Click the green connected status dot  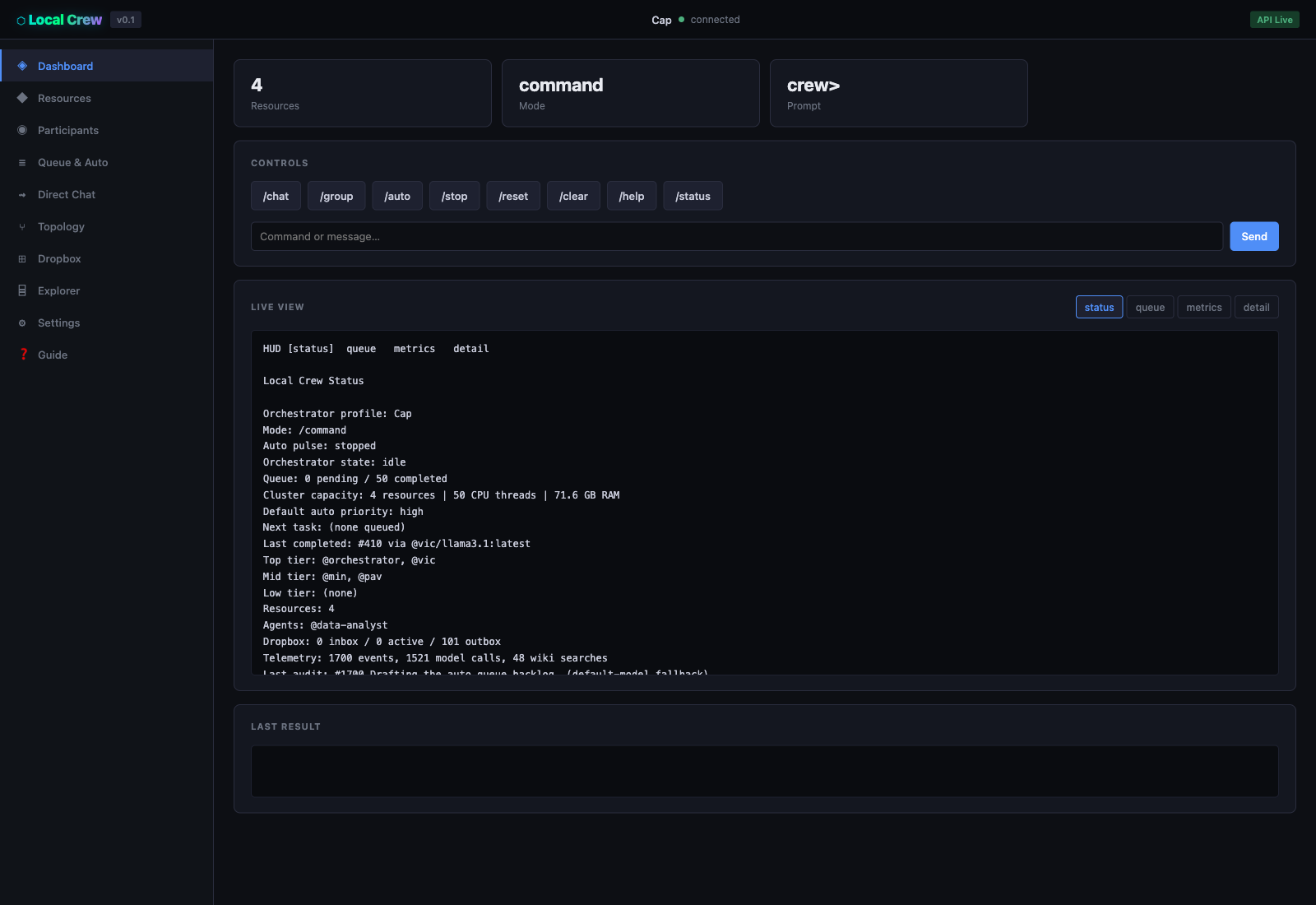coord(681,20)
